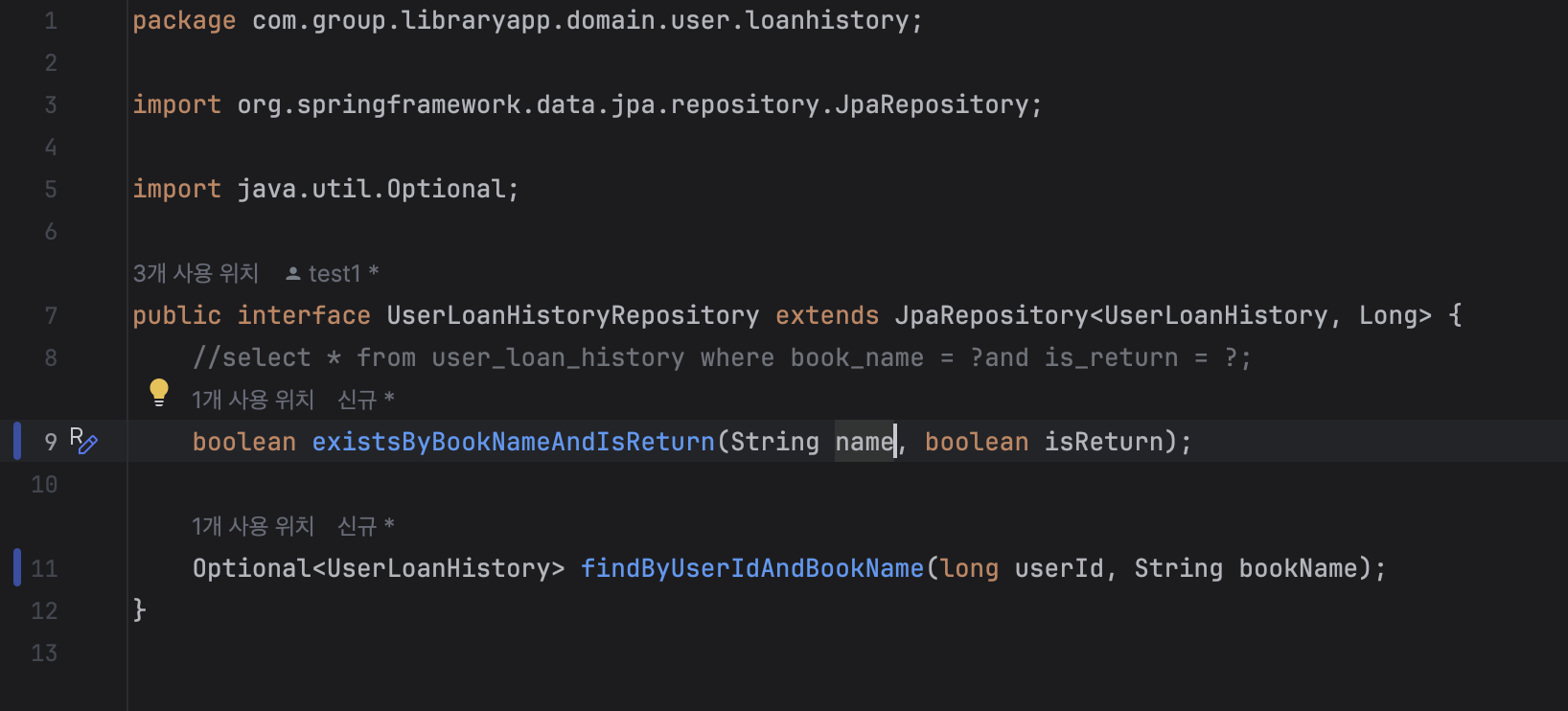Click the JpaRepository type on line 7

tap(992, 315)
